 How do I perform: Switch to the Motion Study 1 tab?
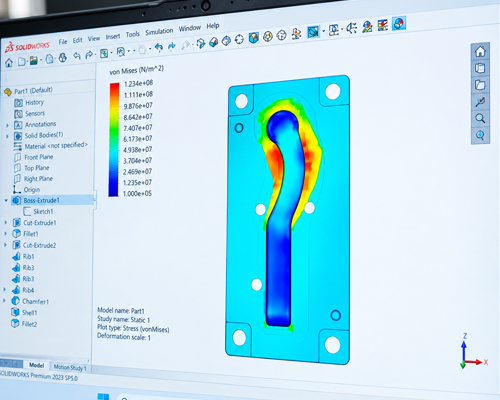point(70,367)
